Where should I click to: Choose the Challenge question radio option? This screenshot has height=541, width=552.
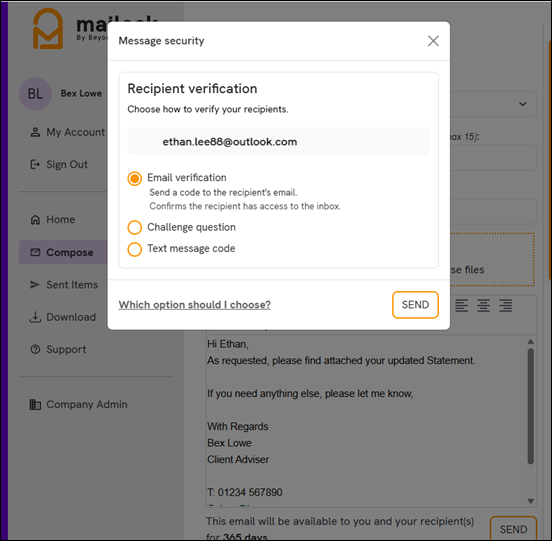134,228
